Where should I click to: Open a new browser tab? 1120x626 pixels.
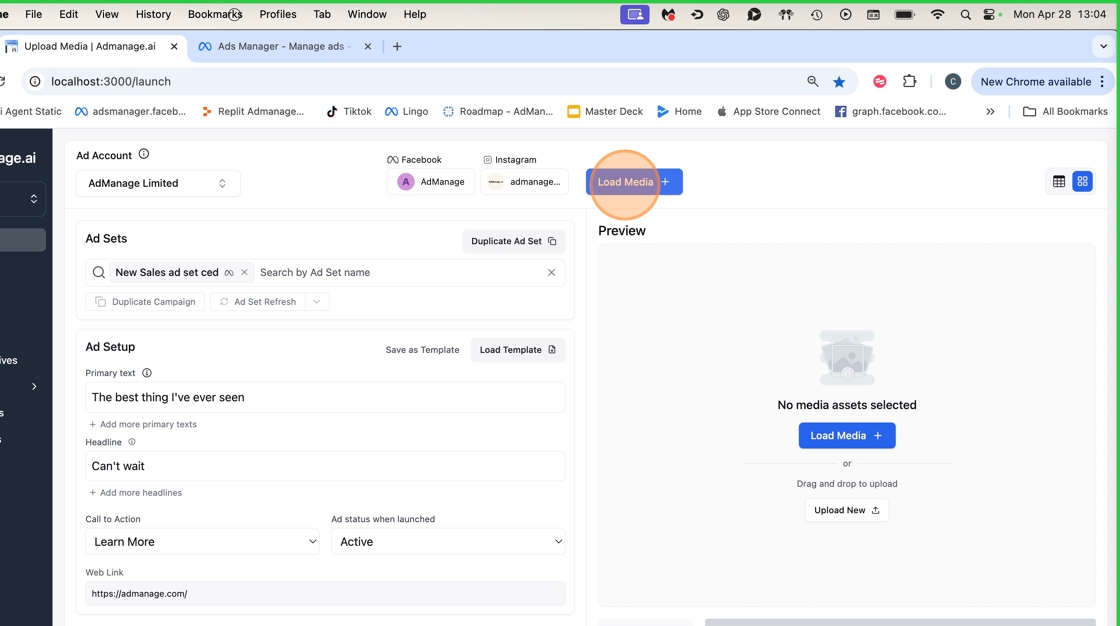tap(397, 46)
